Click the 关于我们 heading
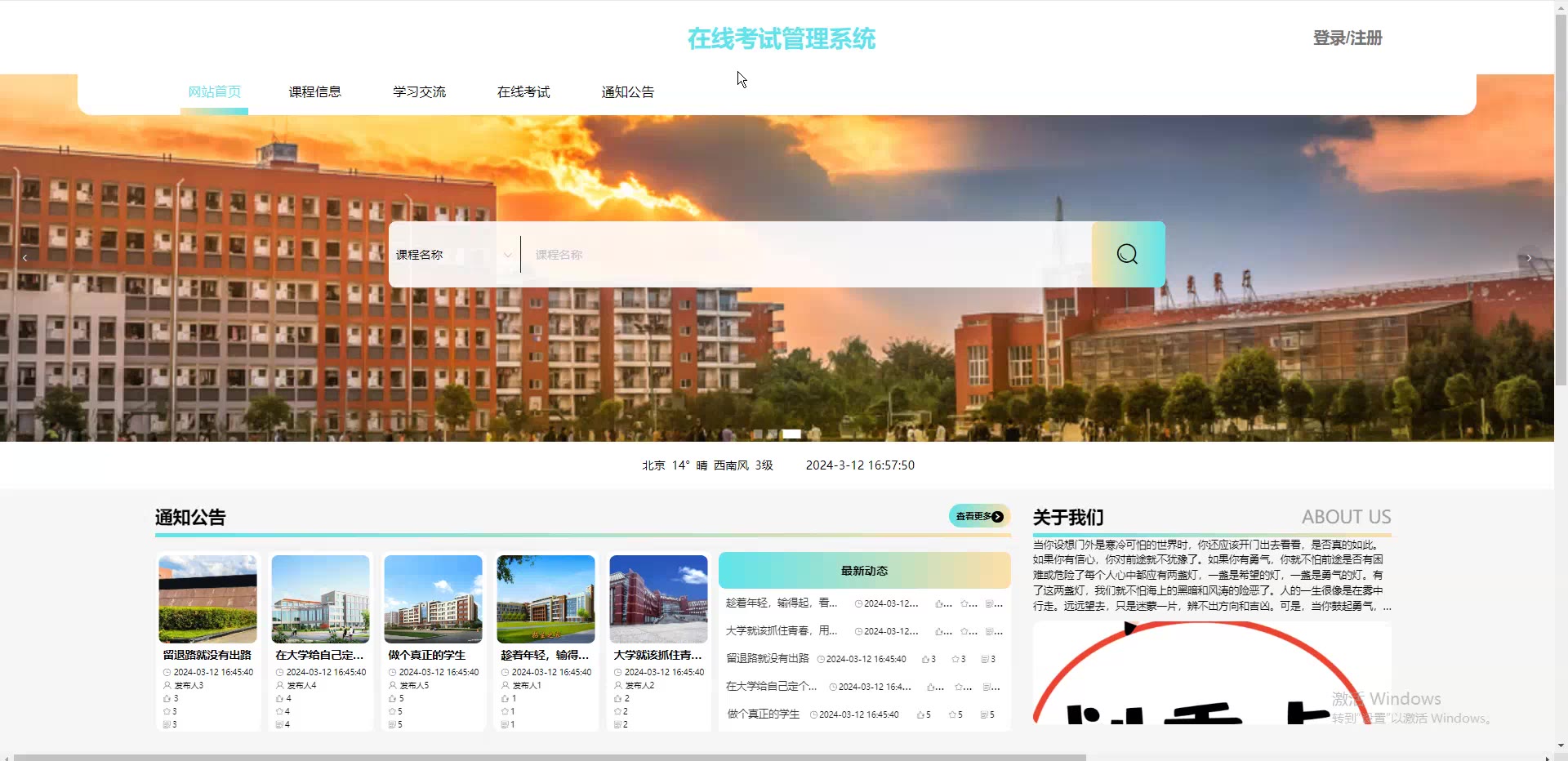The image size is (1568, 761). (1068, 518)
